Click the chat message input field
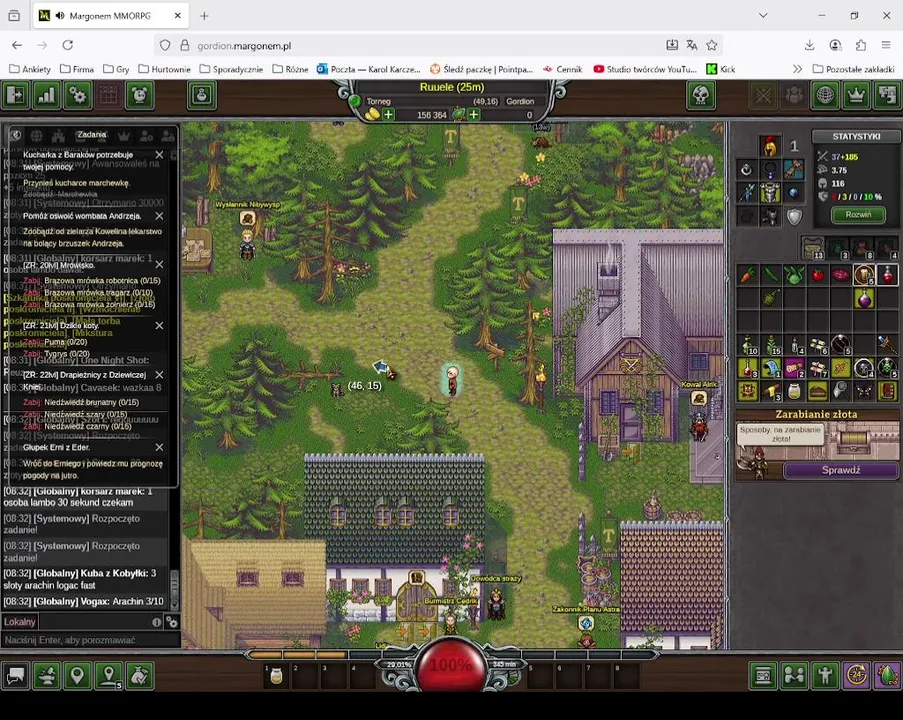Image resolution: width=903 pixels, height=720 pixels. tap(91, 640)
